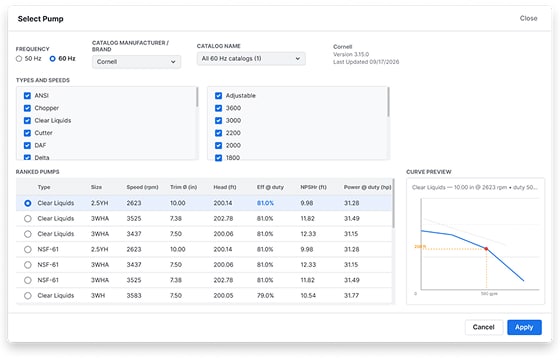Click the types list scrollbar

click(x=197, y=97)
